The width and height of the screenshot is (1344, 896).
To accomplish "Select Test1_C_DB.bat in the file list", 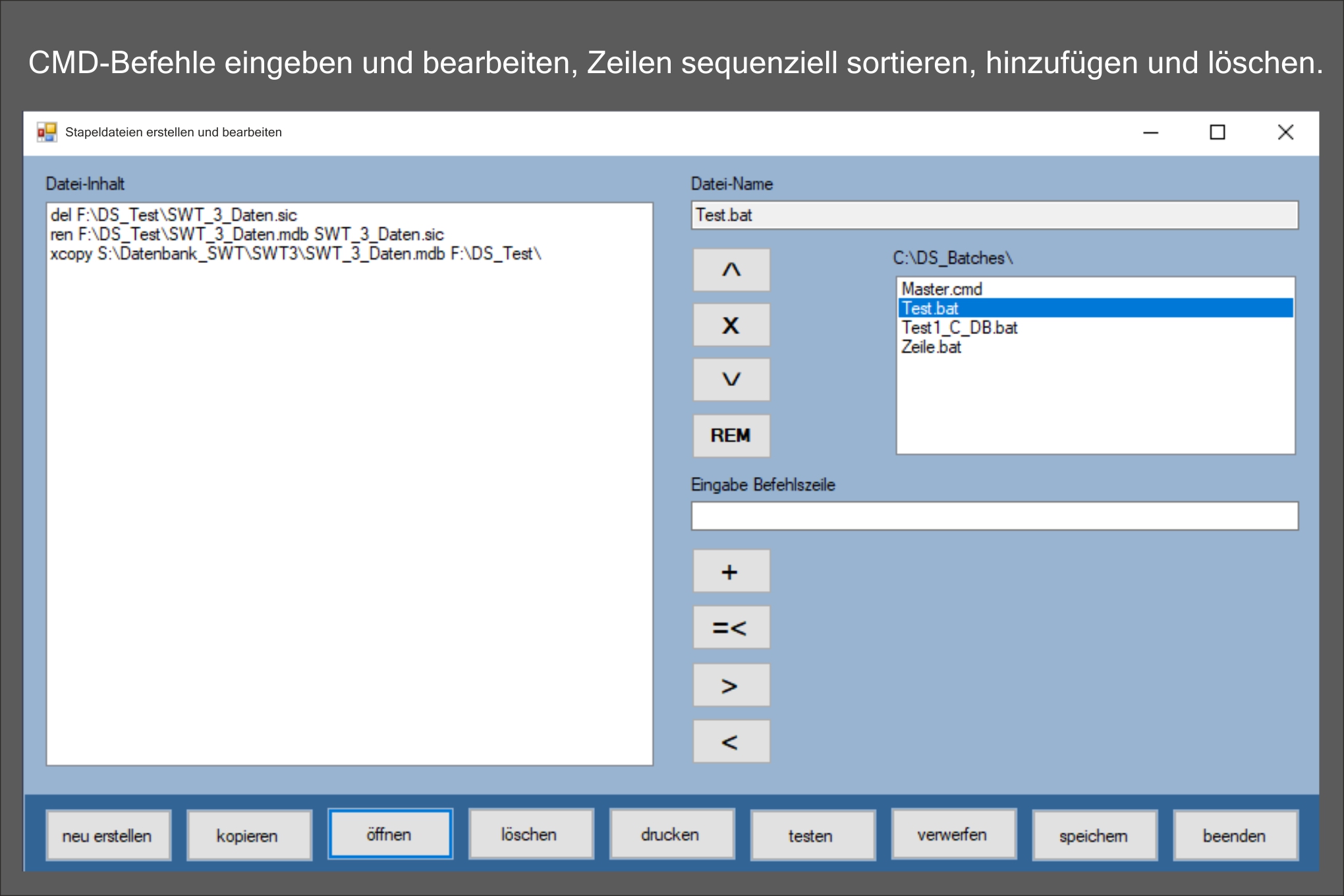I will (959, 327).
